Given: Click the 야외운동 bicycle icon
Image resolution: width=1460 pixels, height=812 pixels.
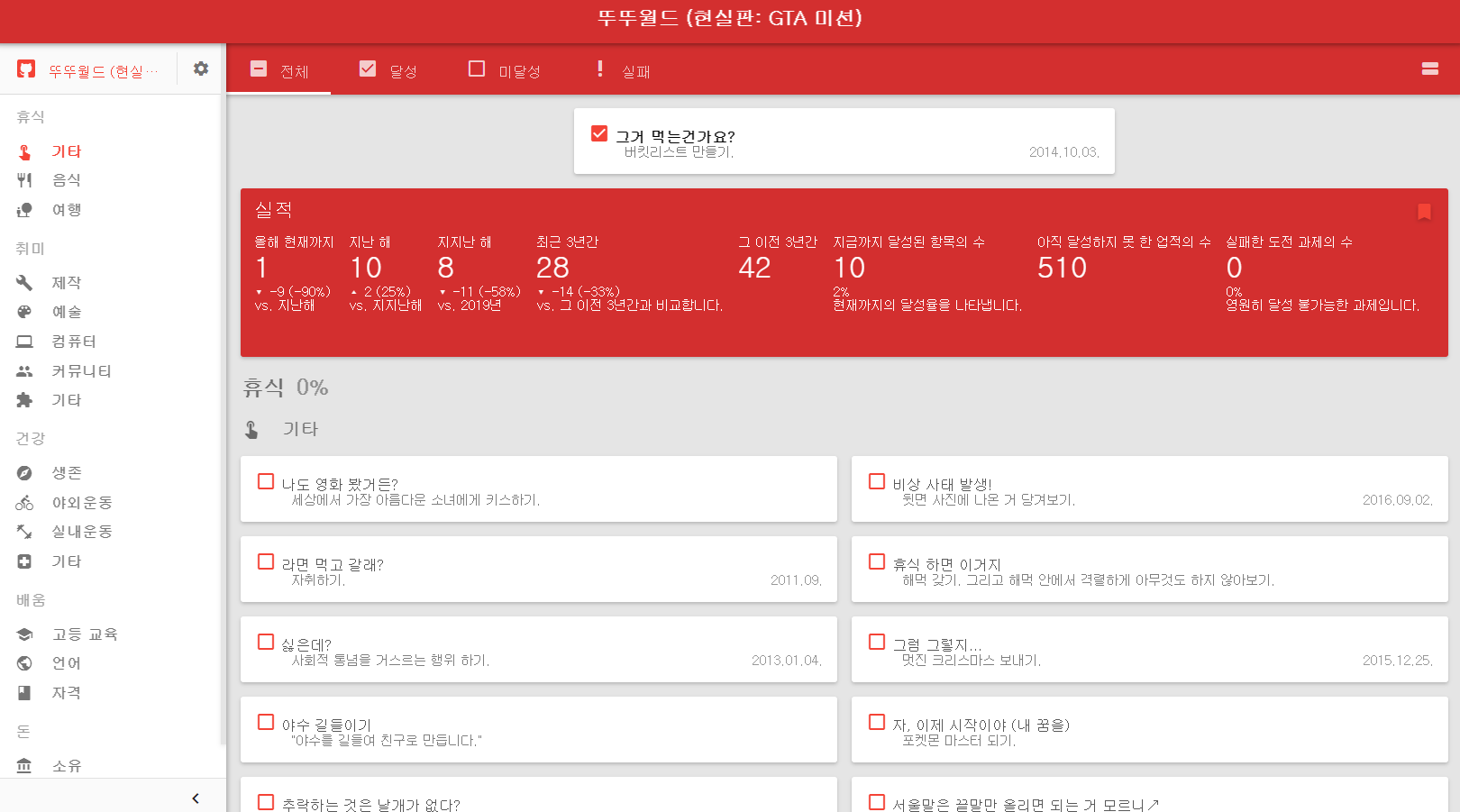Looking at the screenshot, I should tap(24, 503).
